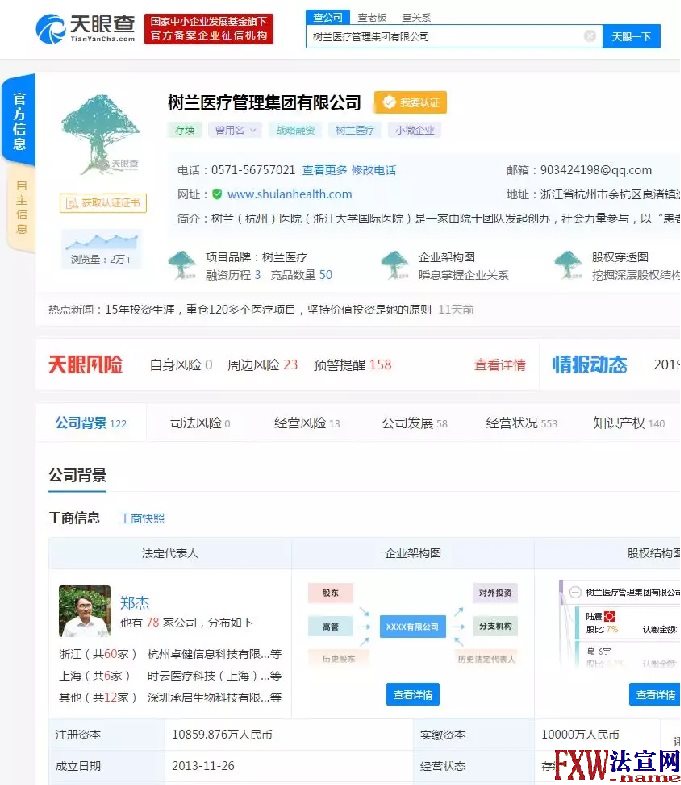This screenshot has width=681, height=785.
Task: Click 查看详情 under 股权结构图
Action: pos(654,694)
